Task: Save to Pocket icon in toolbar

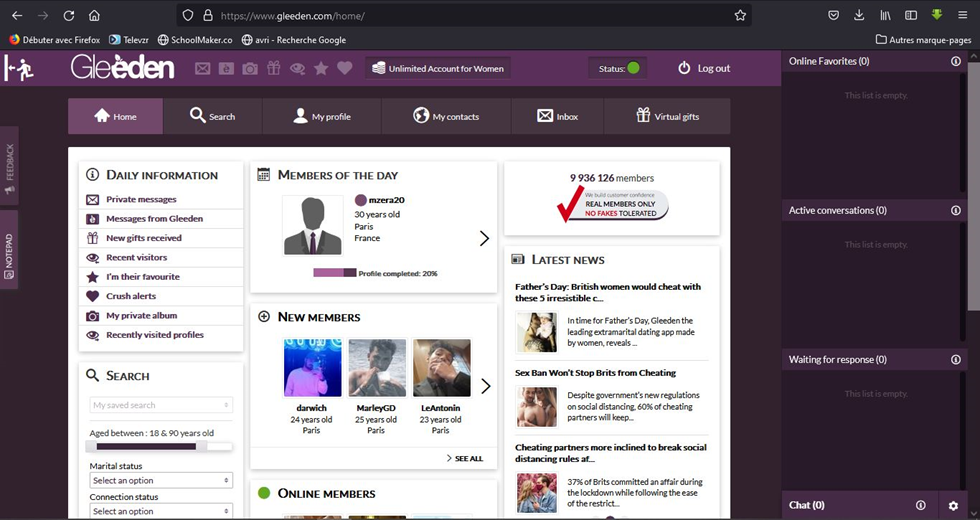Action: 833,15
